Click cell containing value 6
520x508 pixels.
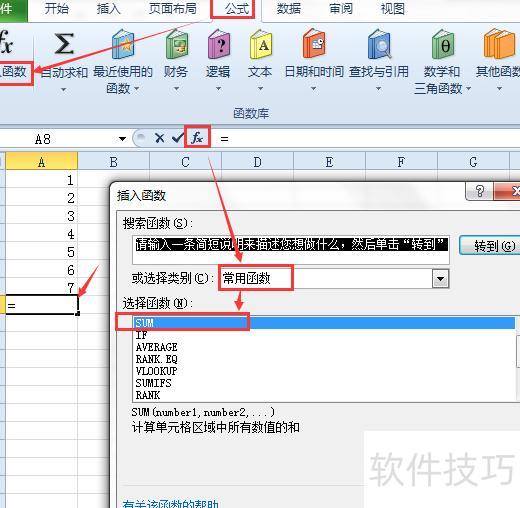(42, 270)
